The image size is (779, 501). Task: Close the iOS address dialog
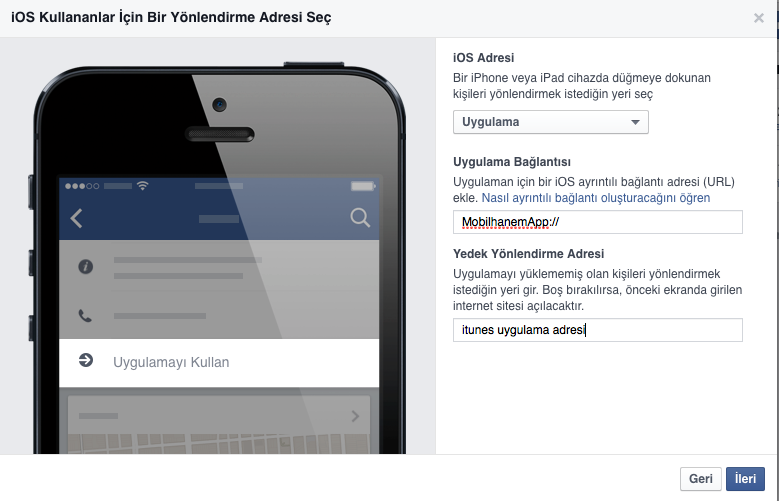coord(758,18)
